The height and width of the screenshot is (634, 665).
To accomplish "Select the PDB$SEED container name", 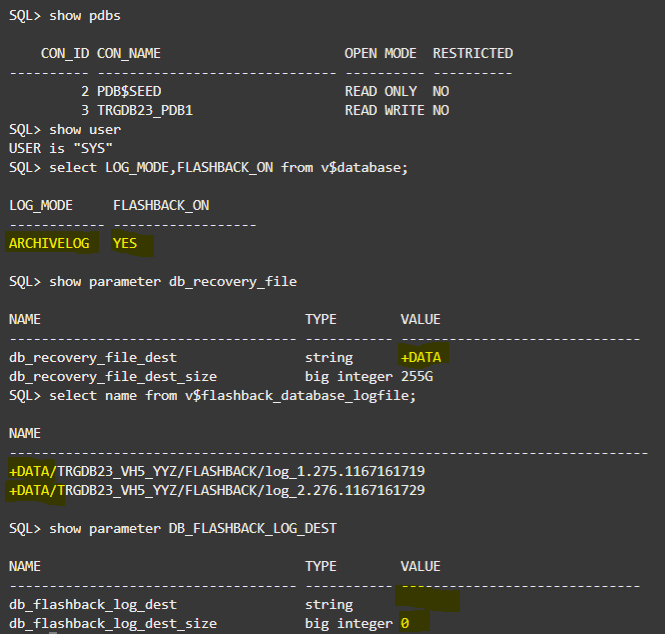I will coord(128,91).
